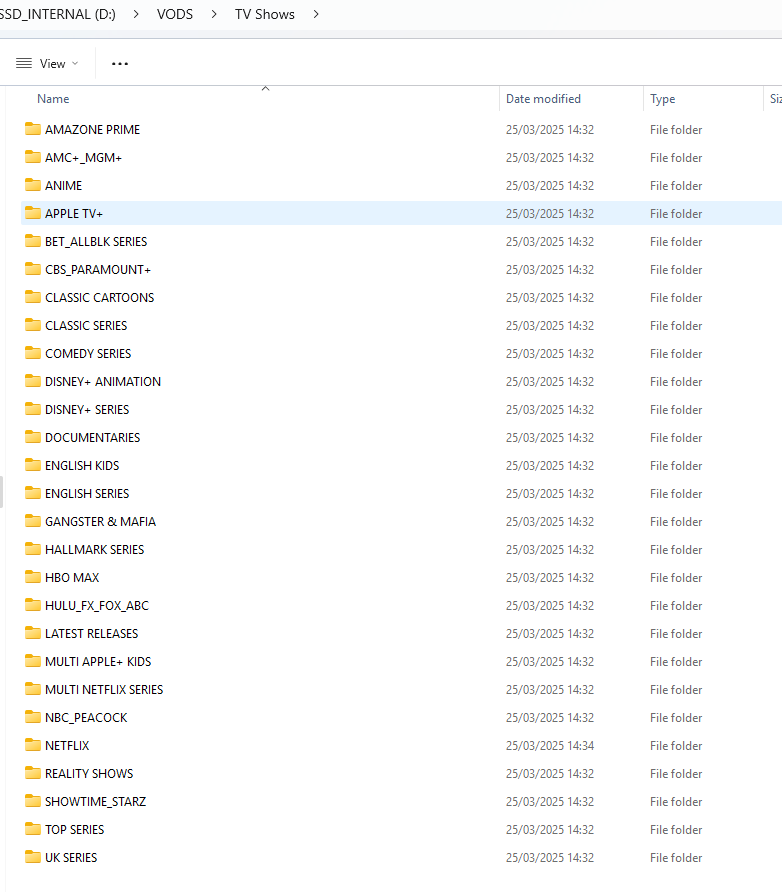This screenshot has width=782, height=892.
Task: Click the ANIME folder icon
Action: [x=33, y=185]
